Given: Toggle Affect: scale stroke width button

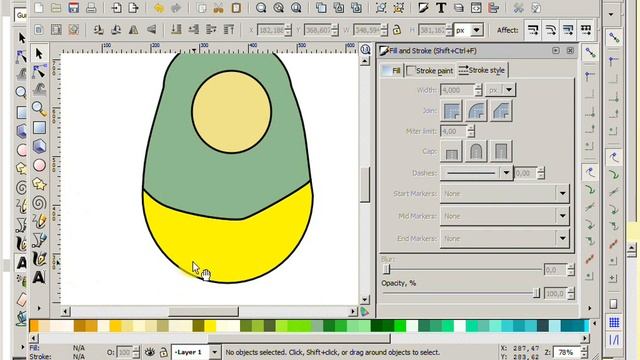Looking at the screenshot, I should pyautogui.click(x=533, y=30).
